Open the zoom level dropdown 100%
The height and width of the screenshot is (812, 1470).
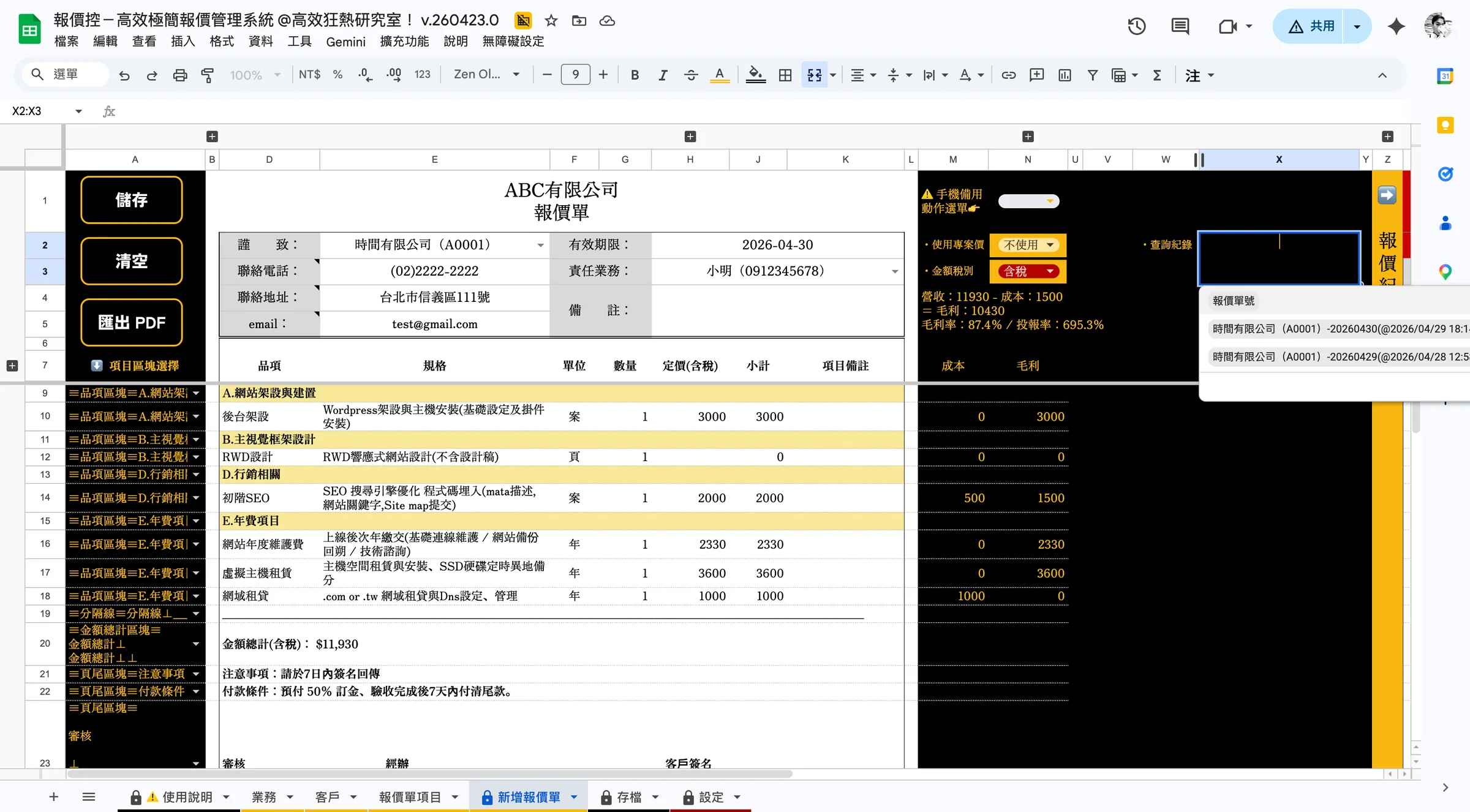pyautogui.click(x=255, y=75)
